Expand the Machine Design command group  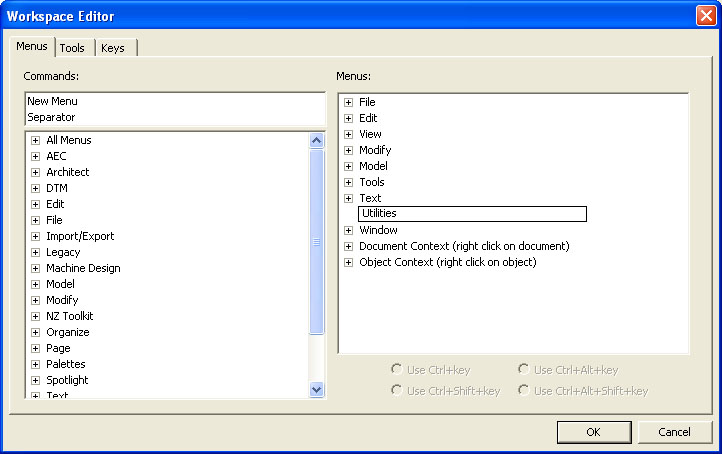pos(35,268)
